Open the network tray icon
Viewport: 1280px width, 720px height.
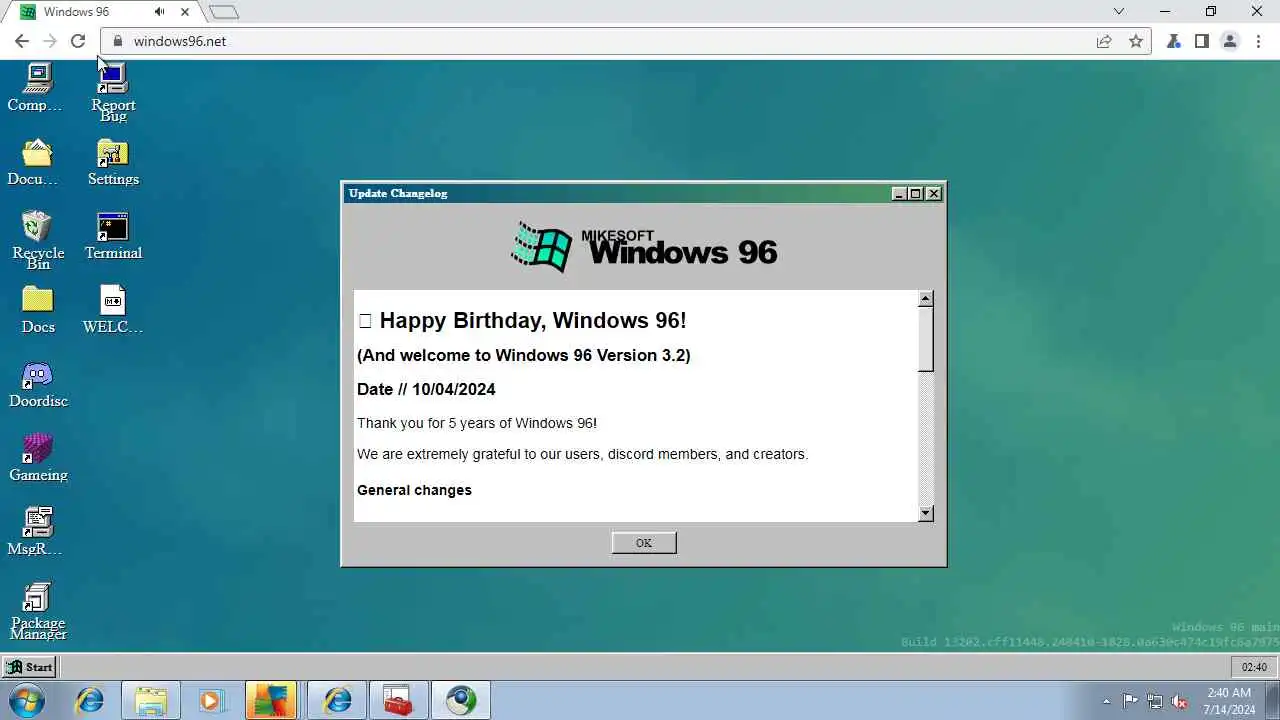click(1155, 701)
